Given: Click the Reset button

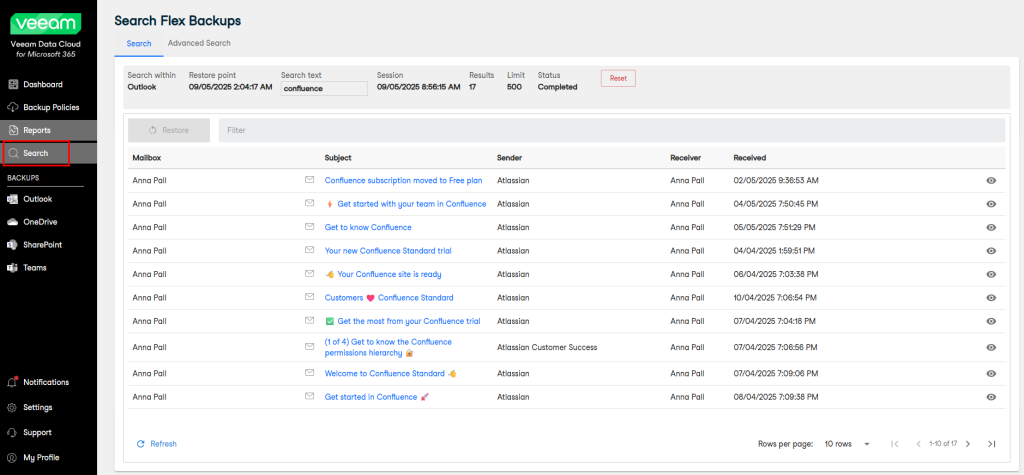Looking at the screenshot, I should 618,78.
